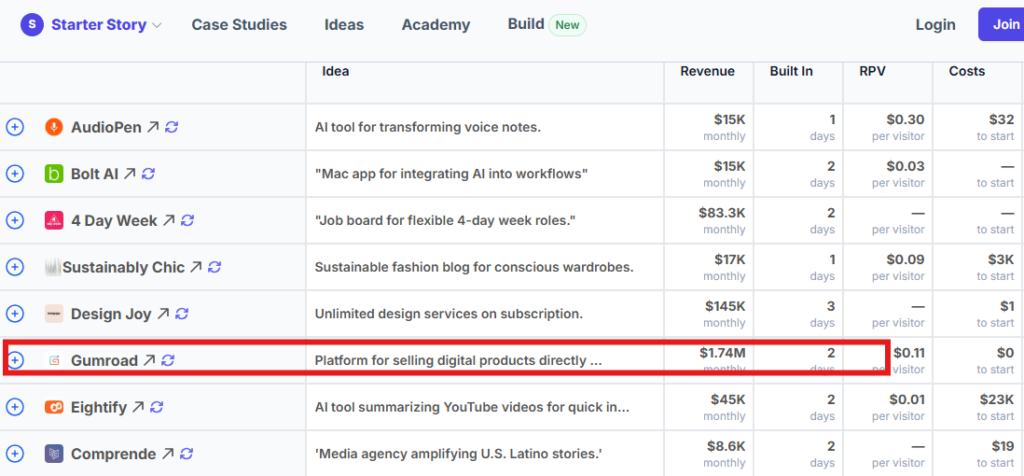Sort by the Costs column header
This screenshot has width=1024, height=476.
click(x=967, y=71)
